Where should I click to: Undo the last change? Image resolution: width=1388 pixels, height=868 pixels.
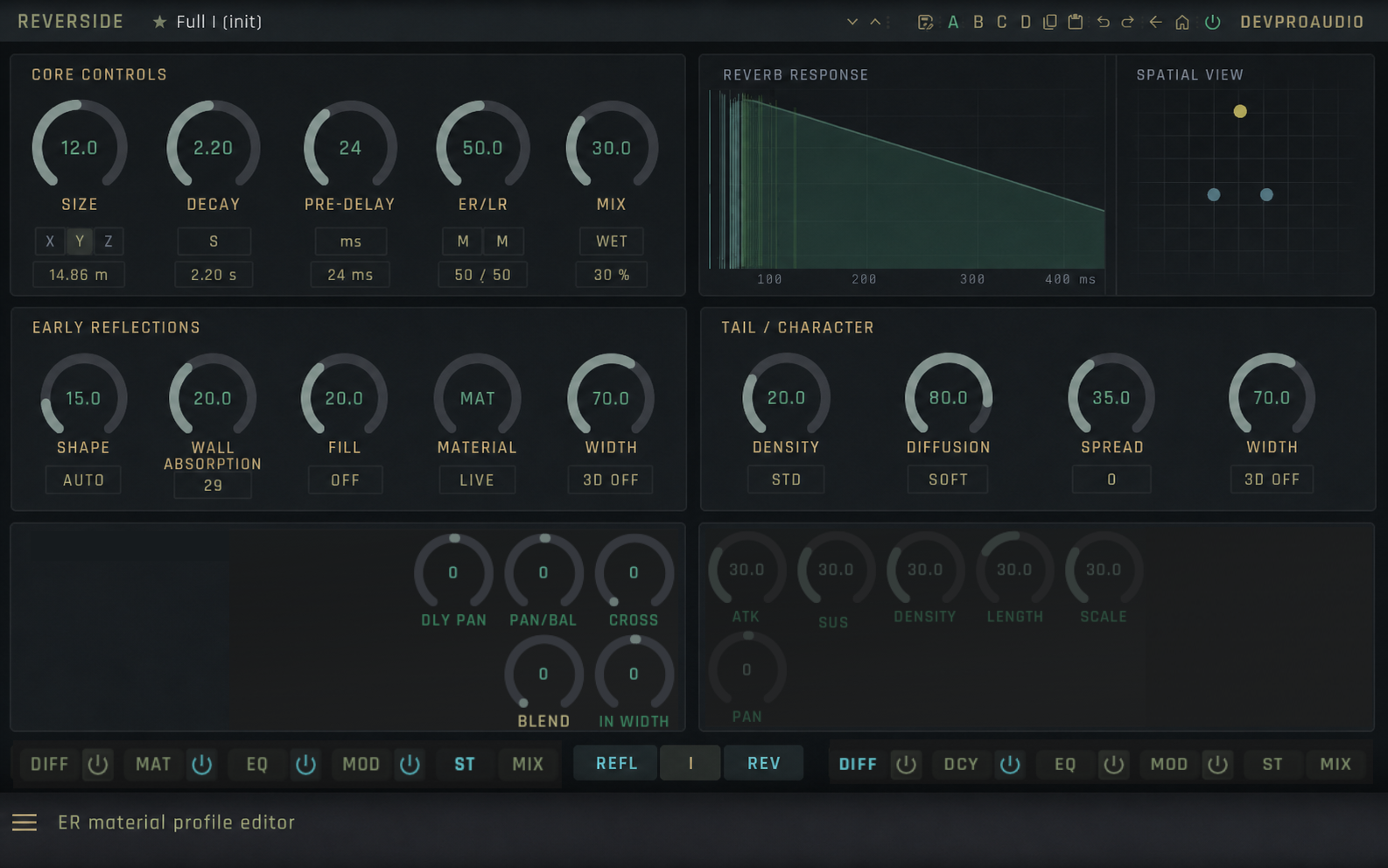[x=1103, y=22]
